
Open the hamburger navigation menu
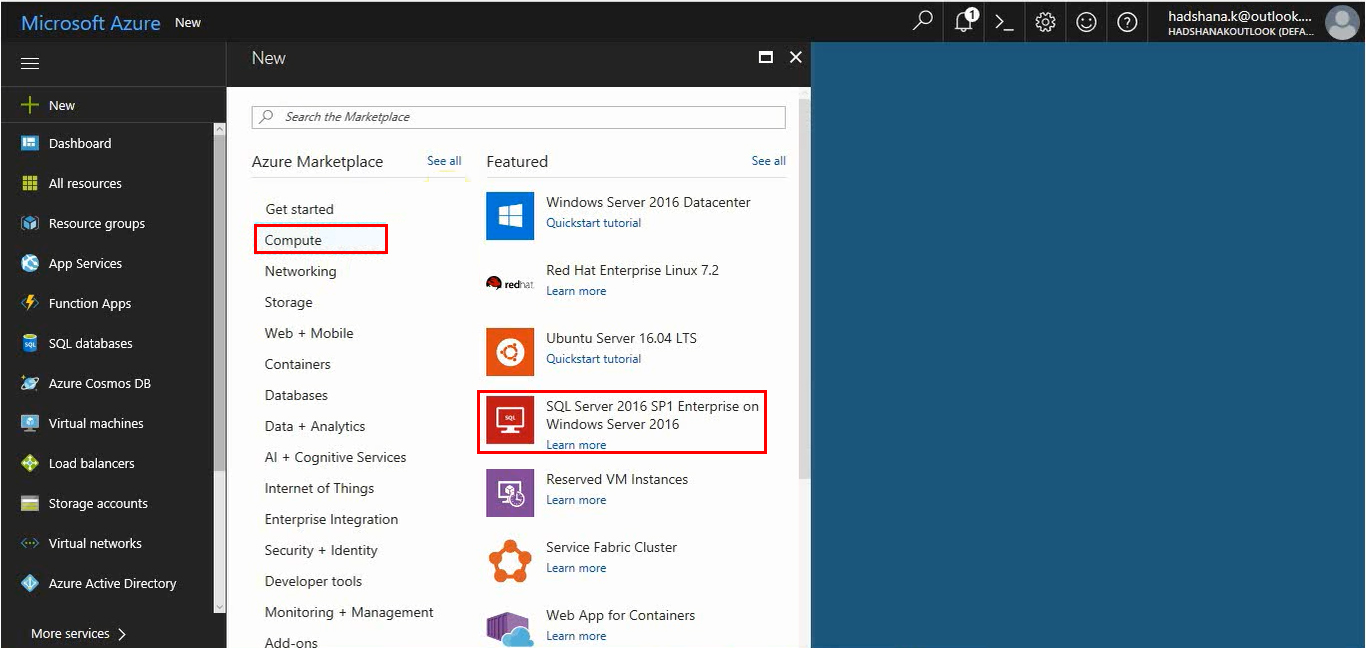pyautogui.click(x=29, y=62)
